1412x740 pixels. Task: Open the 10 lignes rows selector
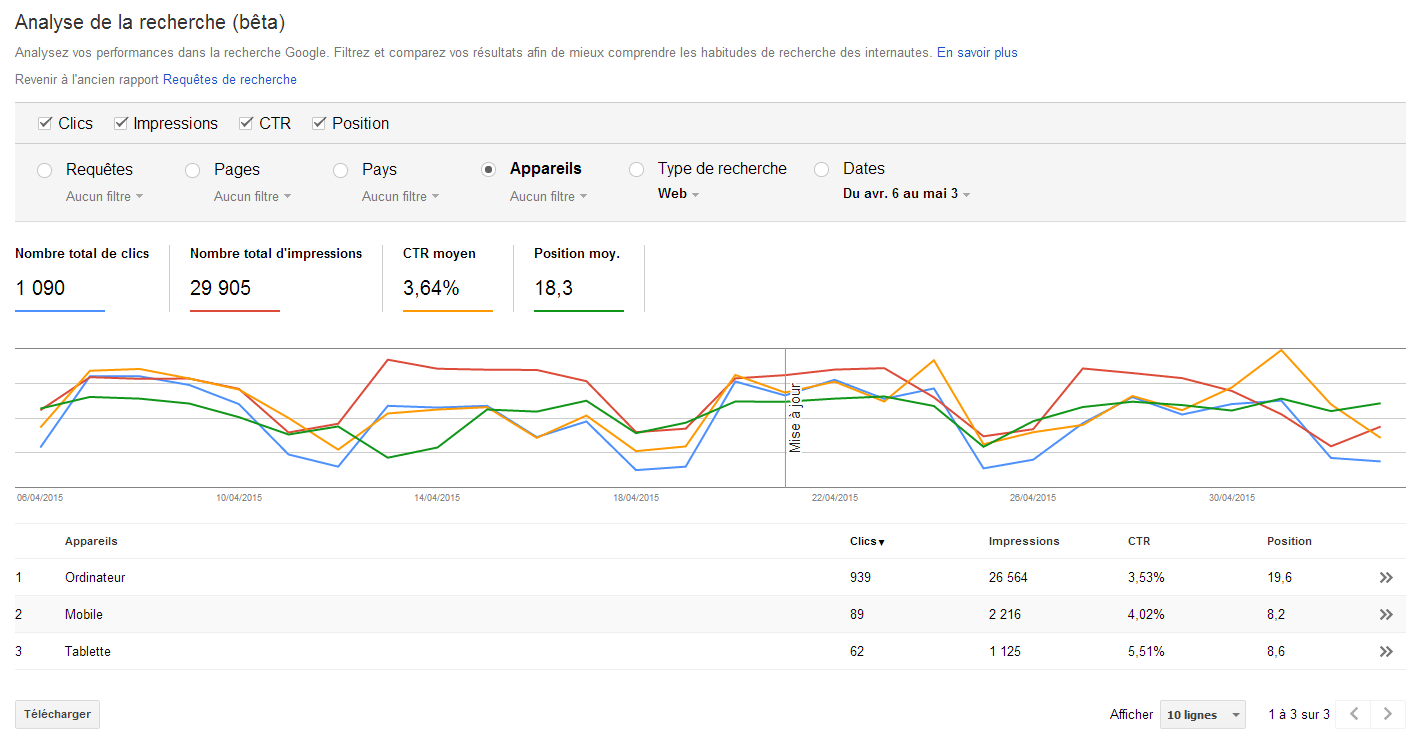click(1202, 715)
